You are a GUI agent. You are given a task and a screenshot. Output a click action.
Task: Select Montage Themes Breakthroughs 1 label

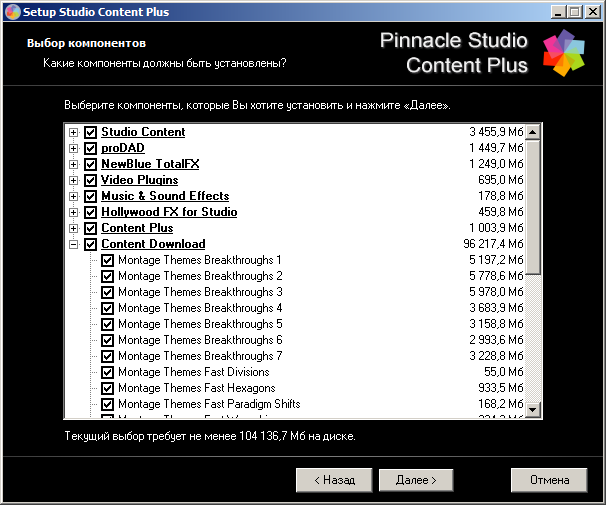point(200,260)
